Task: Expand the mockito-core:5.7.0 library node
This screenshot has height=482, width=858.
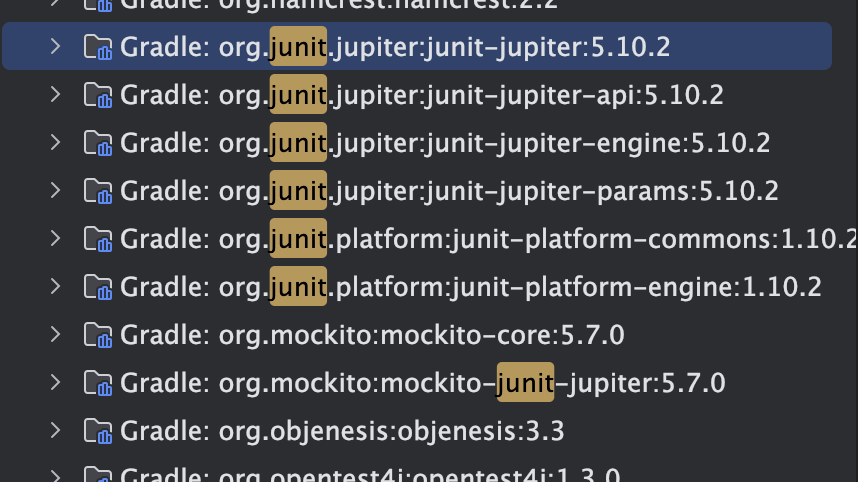Action: [x=55, y=335]
